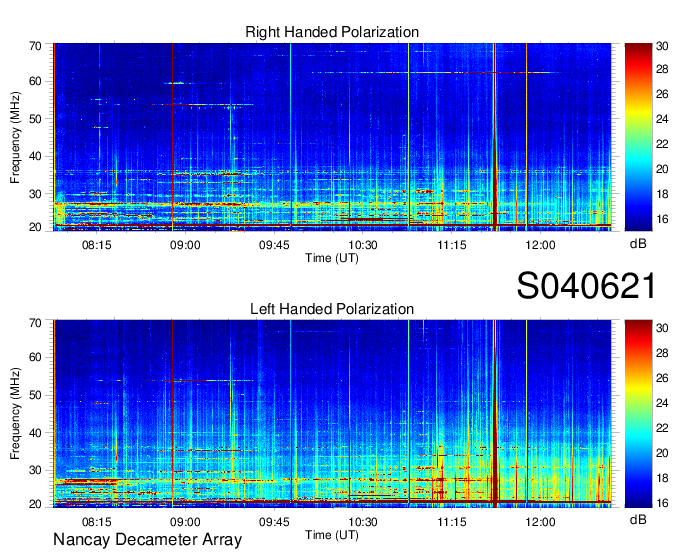Click the 22 dB value on Left Handed colorbar
The height and width of the screenshot is (552, 680).
(x=662, y=428)
